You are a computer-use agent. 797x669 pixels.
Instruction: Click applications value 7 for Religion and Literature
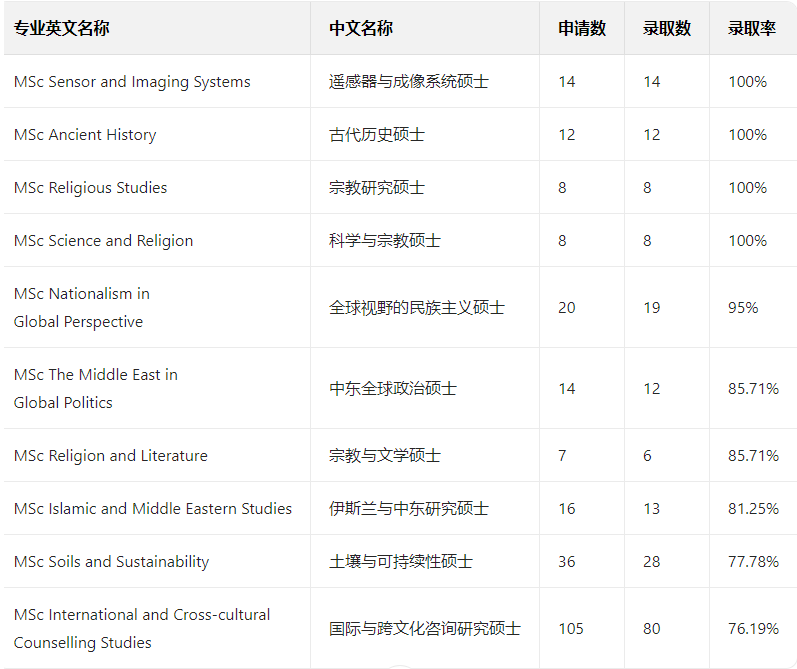pos(562,455)
